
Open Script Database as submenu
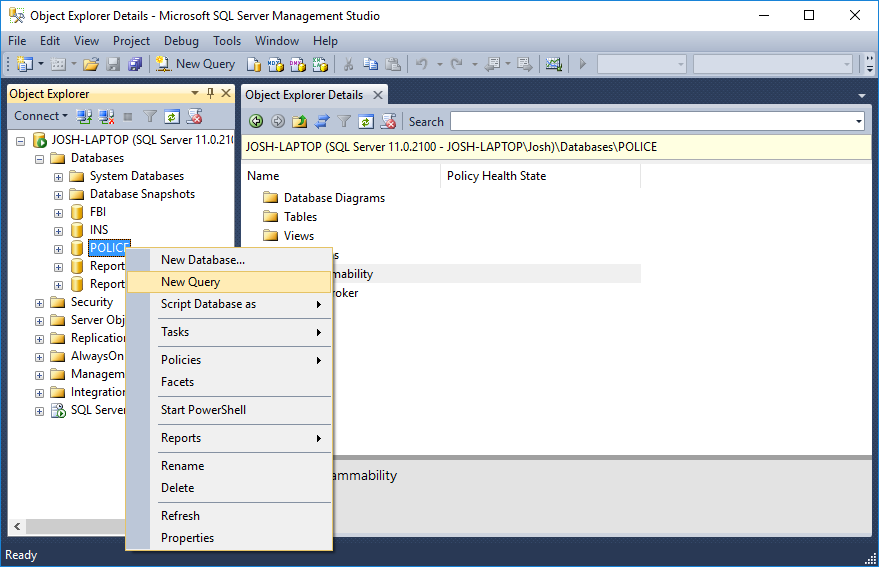point(208,304)
